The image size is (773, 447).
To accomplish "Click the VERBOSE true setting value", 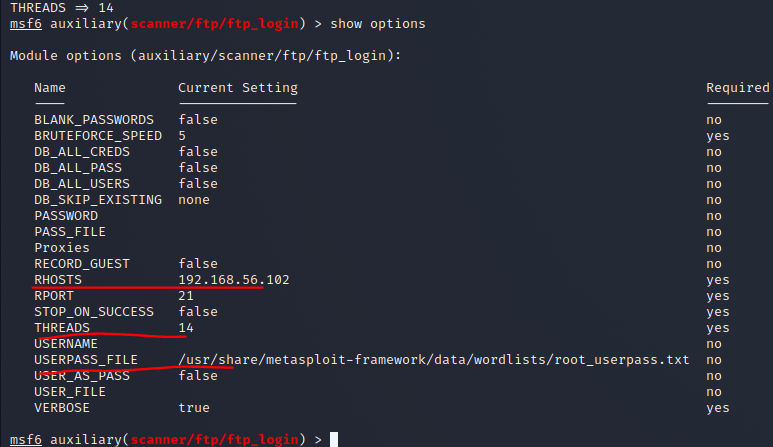I will click(194, 408).
